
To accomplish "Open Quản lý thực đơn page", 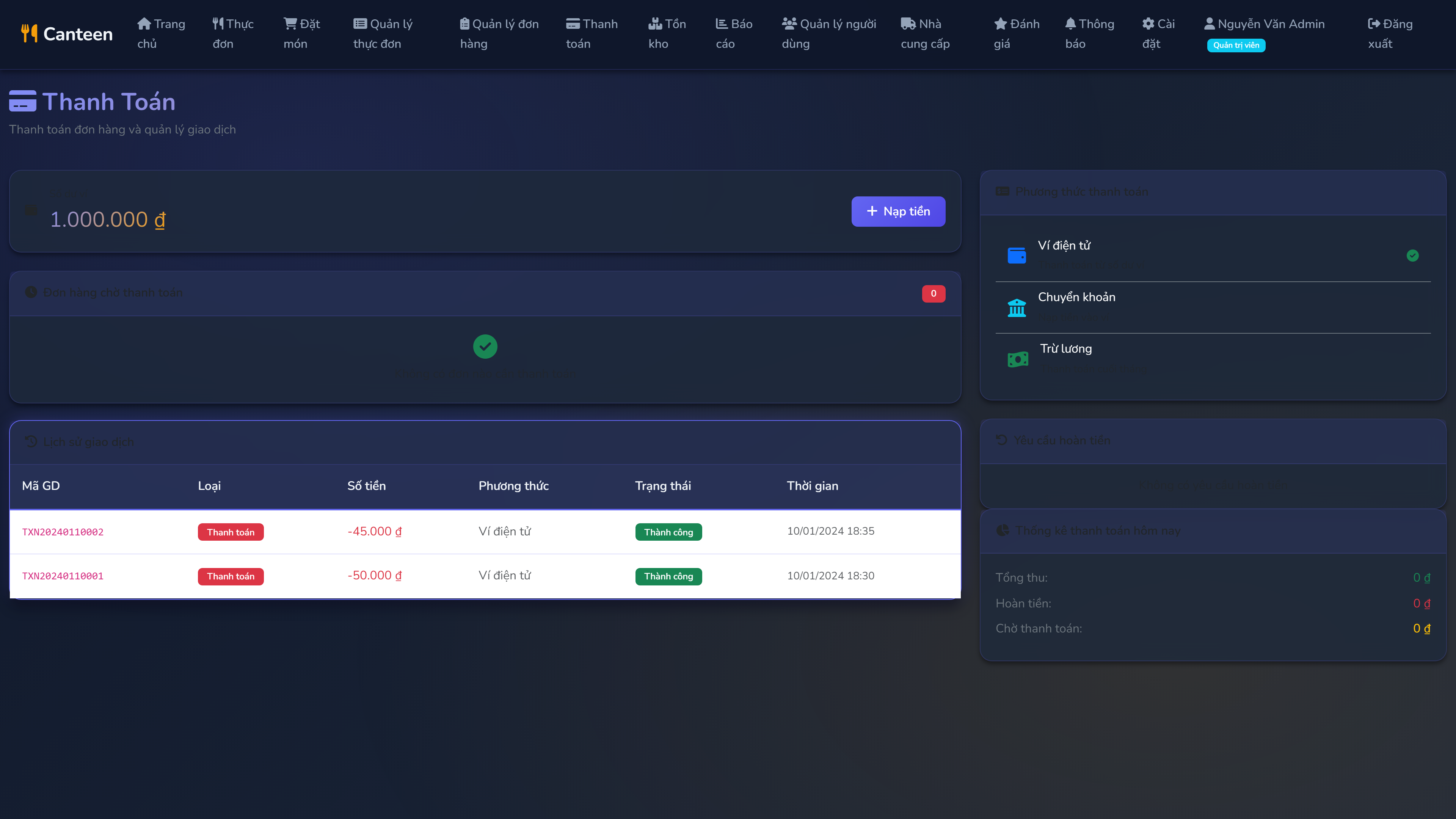I will (x=383, y=34).
